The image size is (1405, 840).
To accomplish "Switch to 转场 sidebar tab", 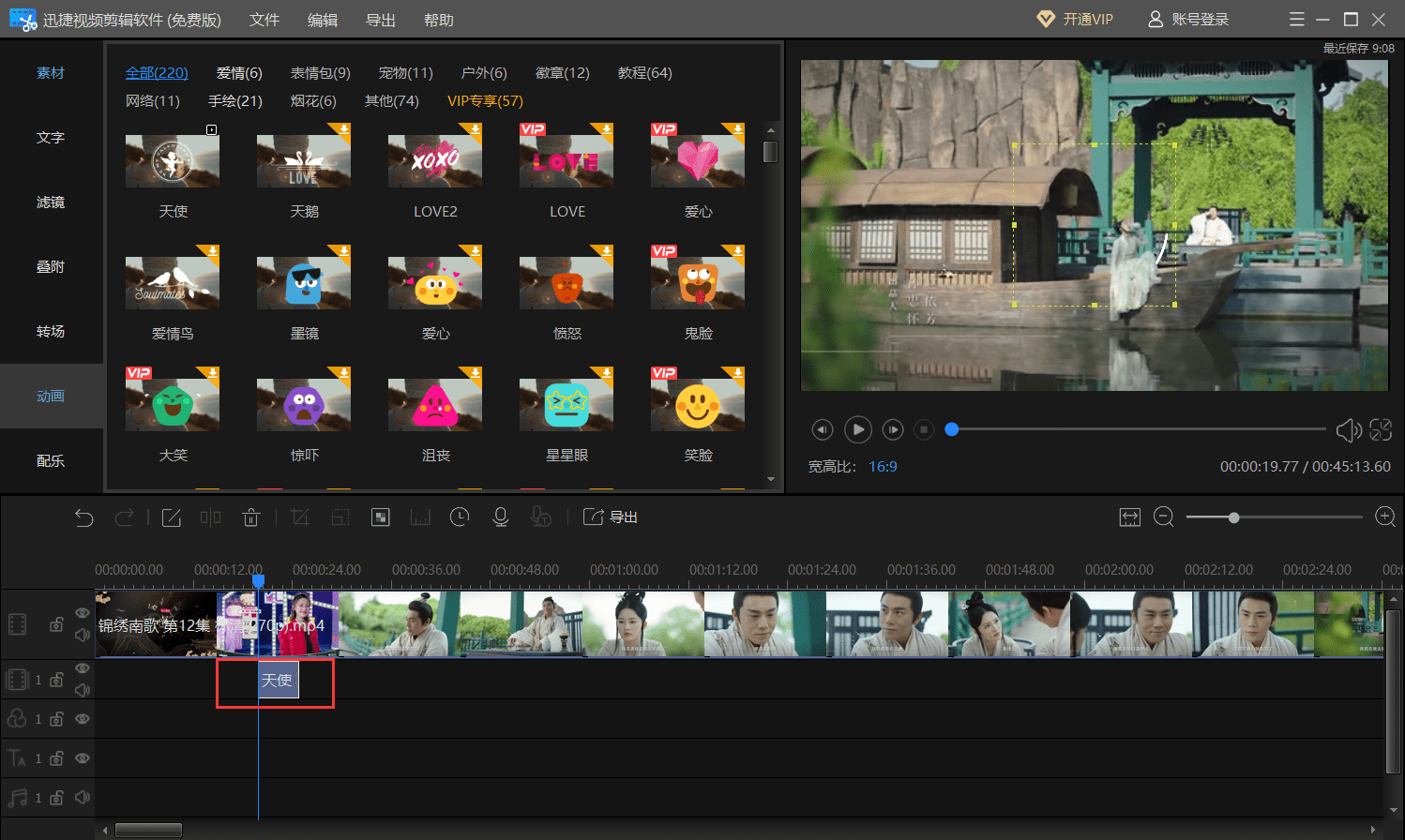I will tap(51, 332).
